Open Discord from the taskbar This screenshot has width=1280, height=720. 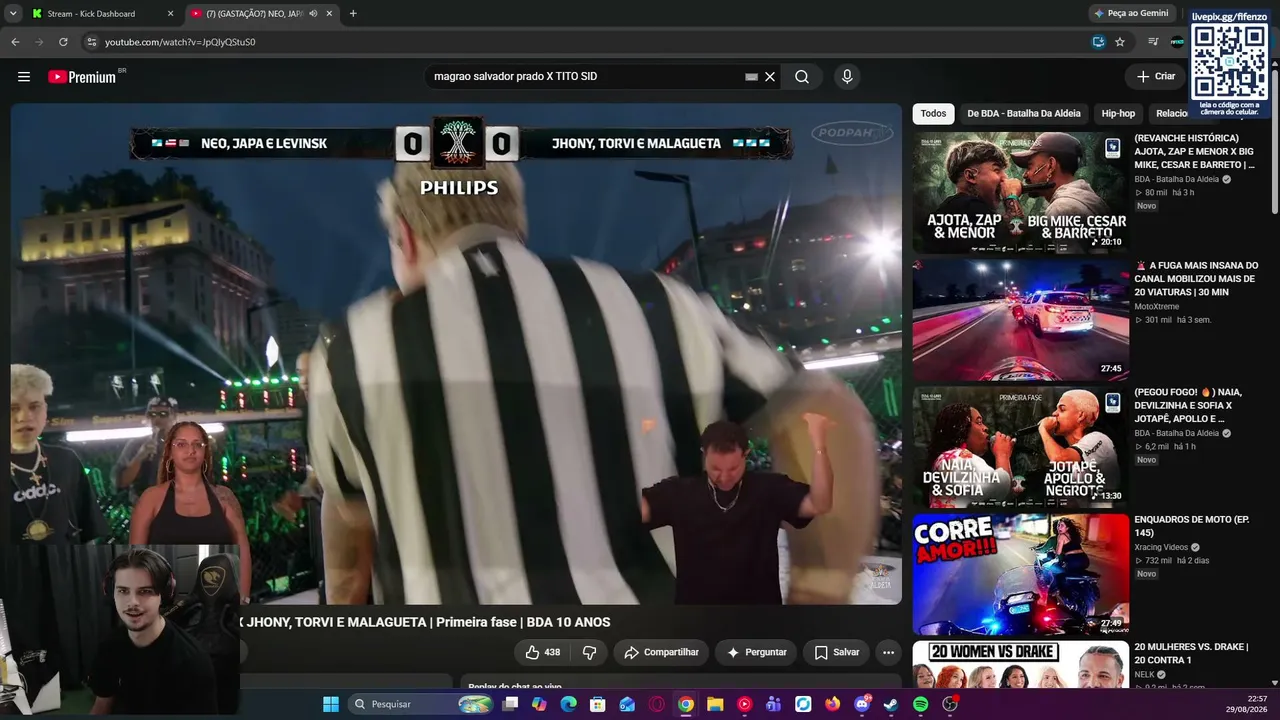pyautogui.click(x=862, y=704)
